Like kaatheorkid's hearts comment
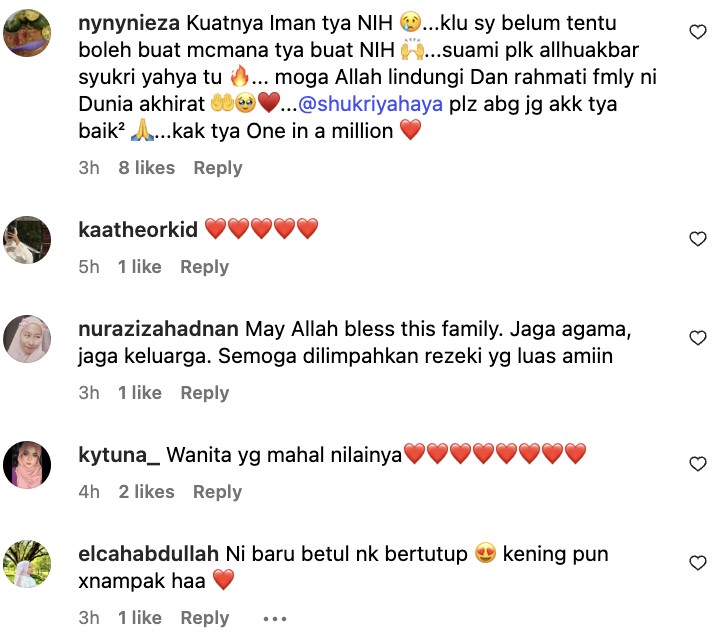This screenshot has height=636, width=722. pyautogui.click(x=698, y=238)
